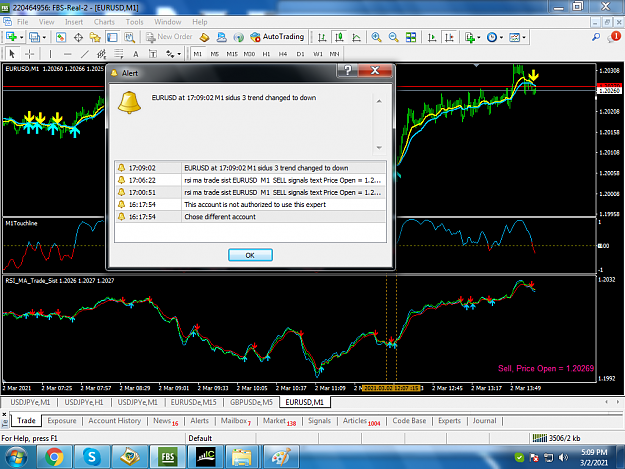The width and height of the screenshot is (625, 469).
Task: Open the File menu
Action: 22,22
